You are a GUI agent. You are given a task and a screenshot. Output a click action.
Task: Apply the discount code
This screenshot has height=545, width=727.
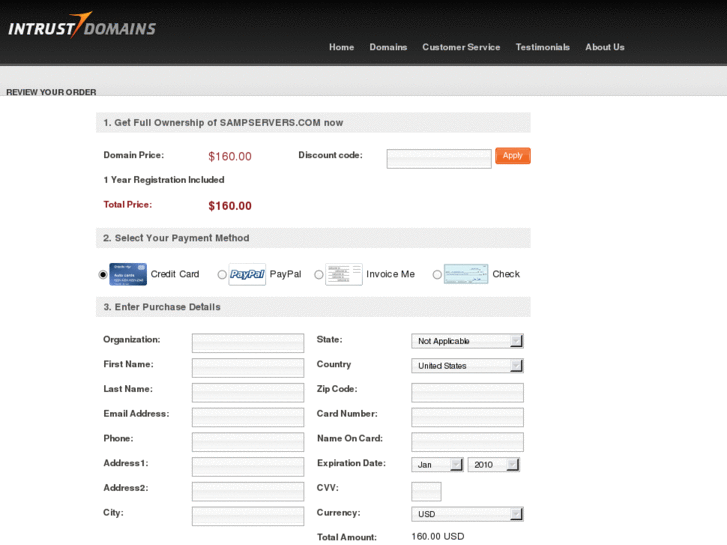click(x=513, y=156)
